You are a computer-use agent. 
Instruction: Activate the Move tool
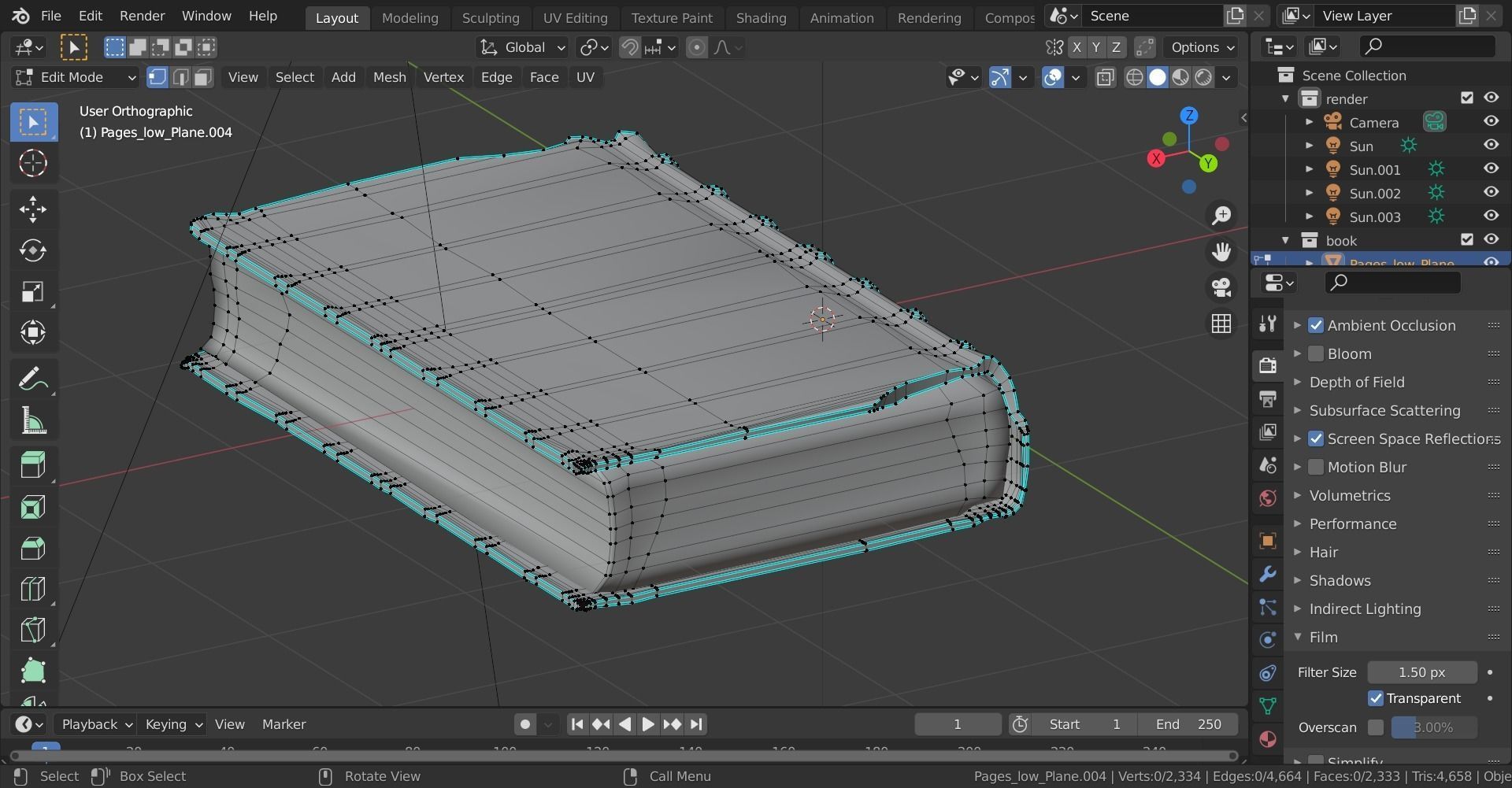(x=33, y=209)
